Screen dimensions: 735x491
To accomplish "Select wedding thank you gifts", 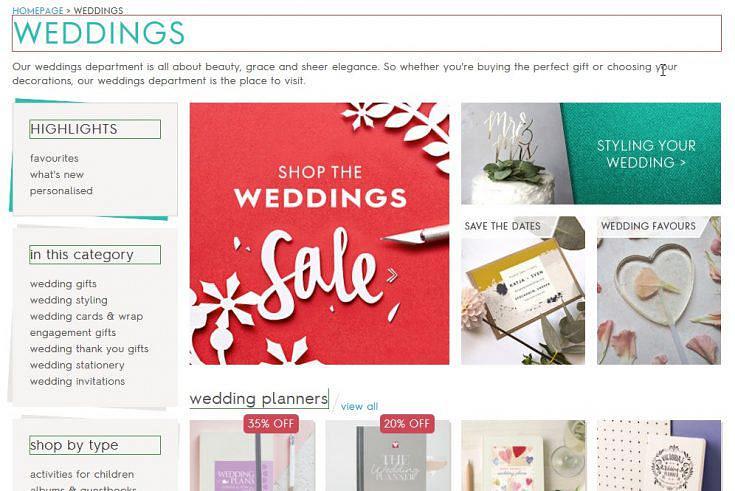I will (89, 349).
